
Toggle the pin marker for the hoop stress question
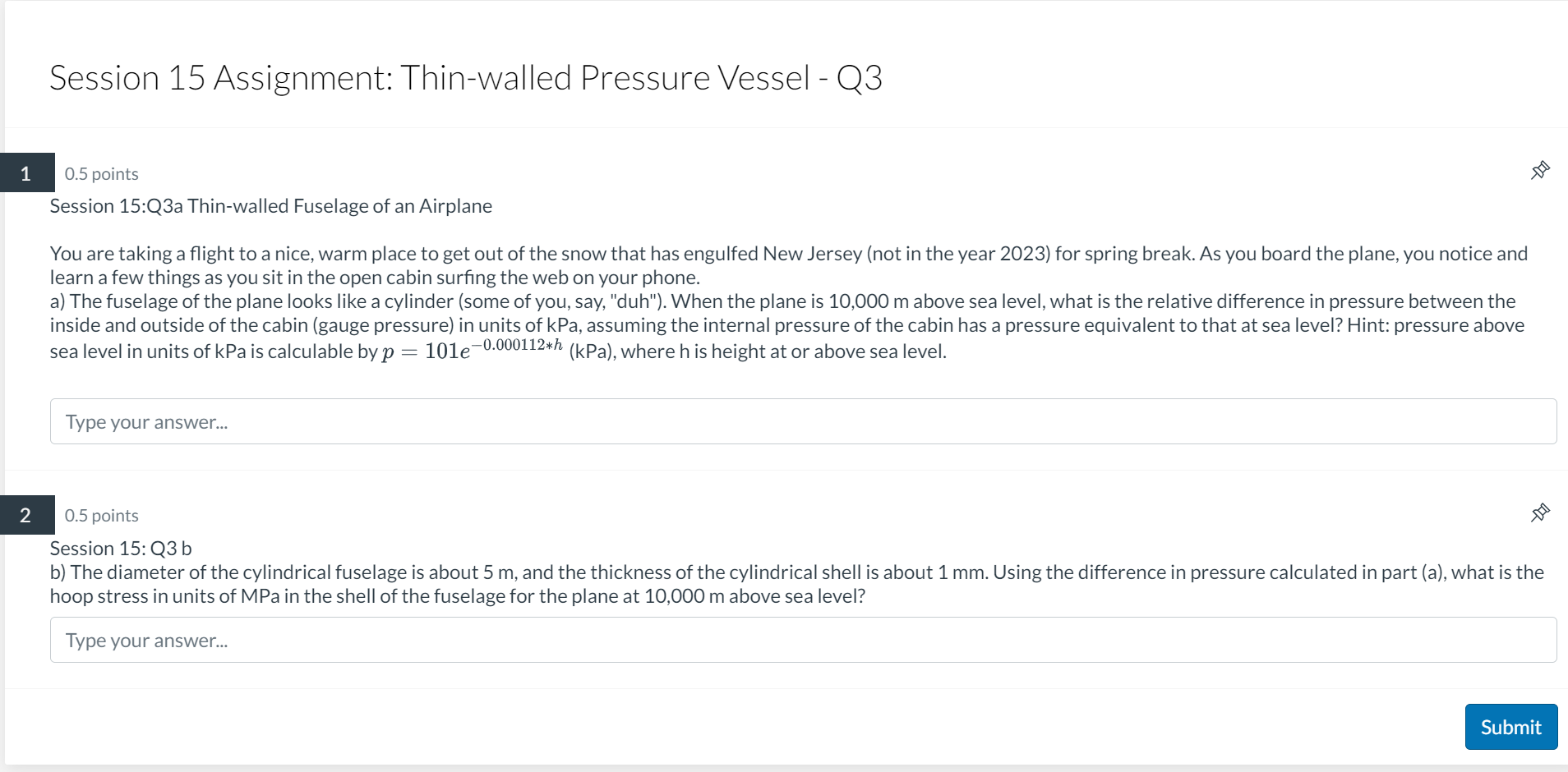pos(1541,512)
